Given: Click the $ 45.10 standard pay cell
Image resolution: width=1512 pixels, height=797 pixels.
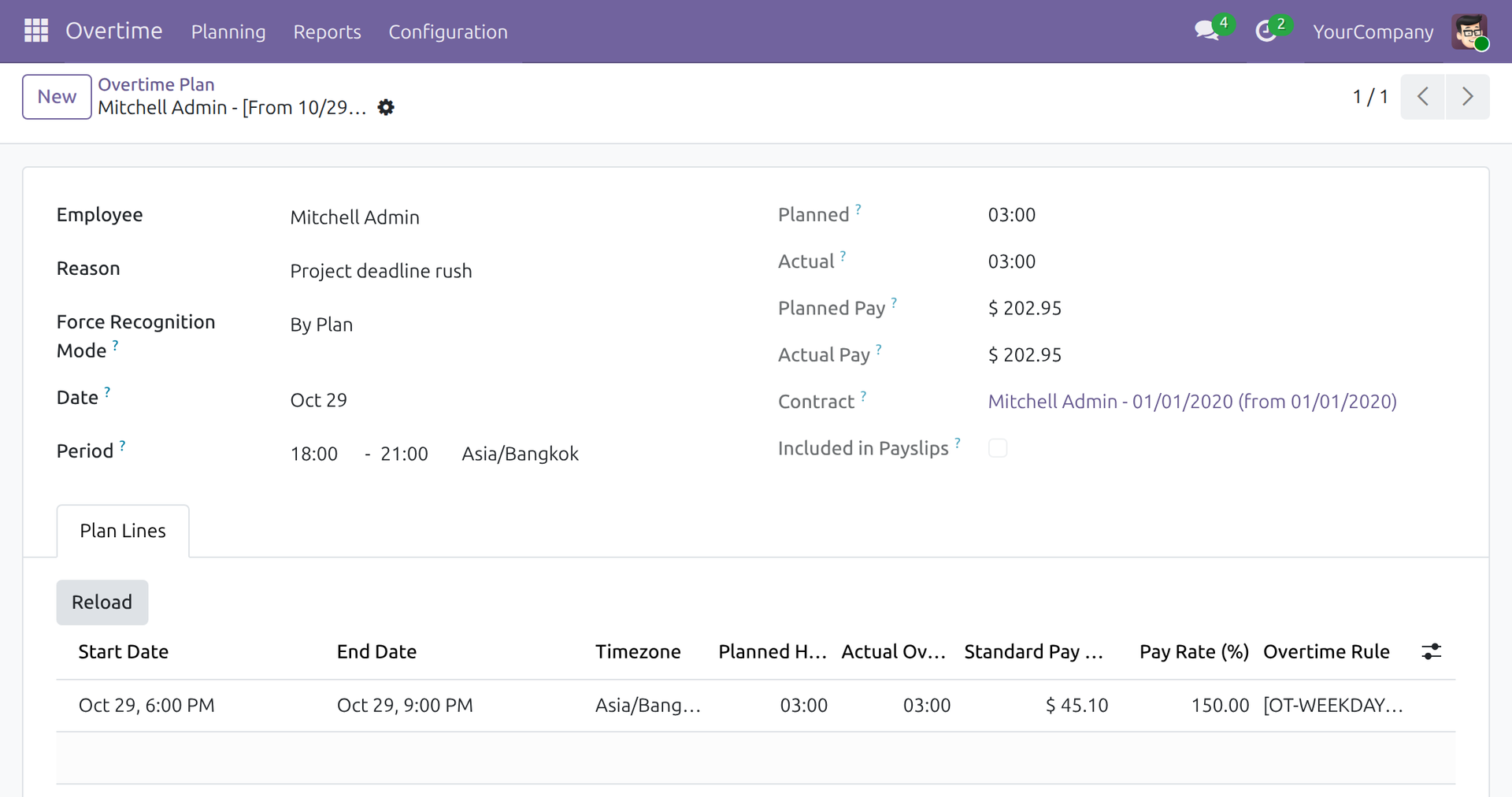Looking at the screenshot, I should click(x=1077, y=706).
